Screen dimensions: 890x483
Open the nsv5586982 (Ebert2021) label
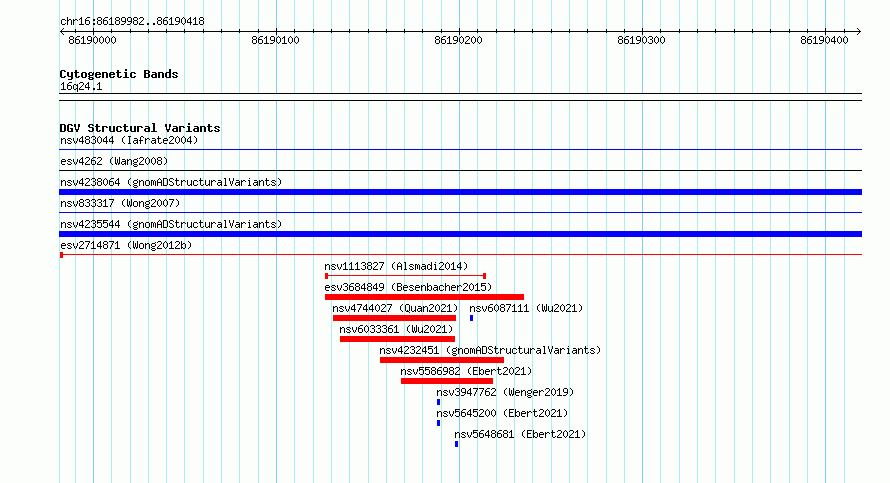(466, 371)
